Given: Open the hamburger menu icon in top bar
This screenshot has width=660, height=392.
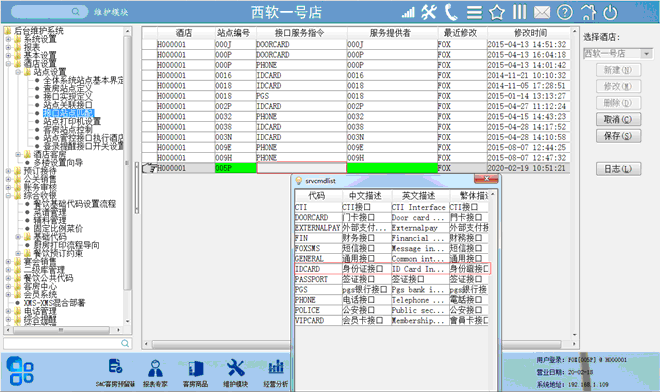Looking at the screenshot, I should (474, 12).
